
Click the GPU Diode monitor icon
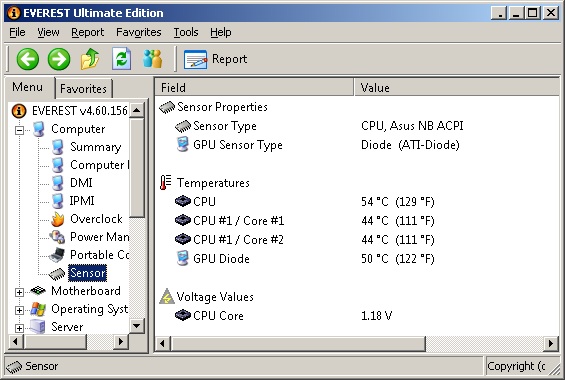[x=183, y=258]
